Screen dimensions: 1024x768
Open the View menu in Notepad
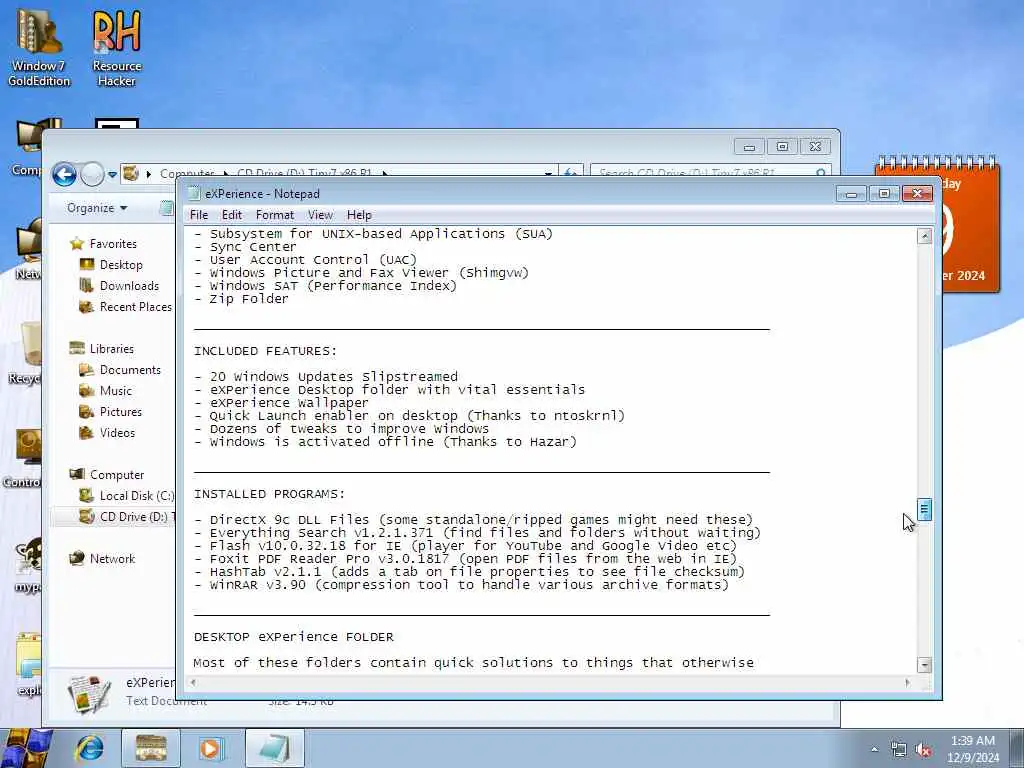coord(320,215)
